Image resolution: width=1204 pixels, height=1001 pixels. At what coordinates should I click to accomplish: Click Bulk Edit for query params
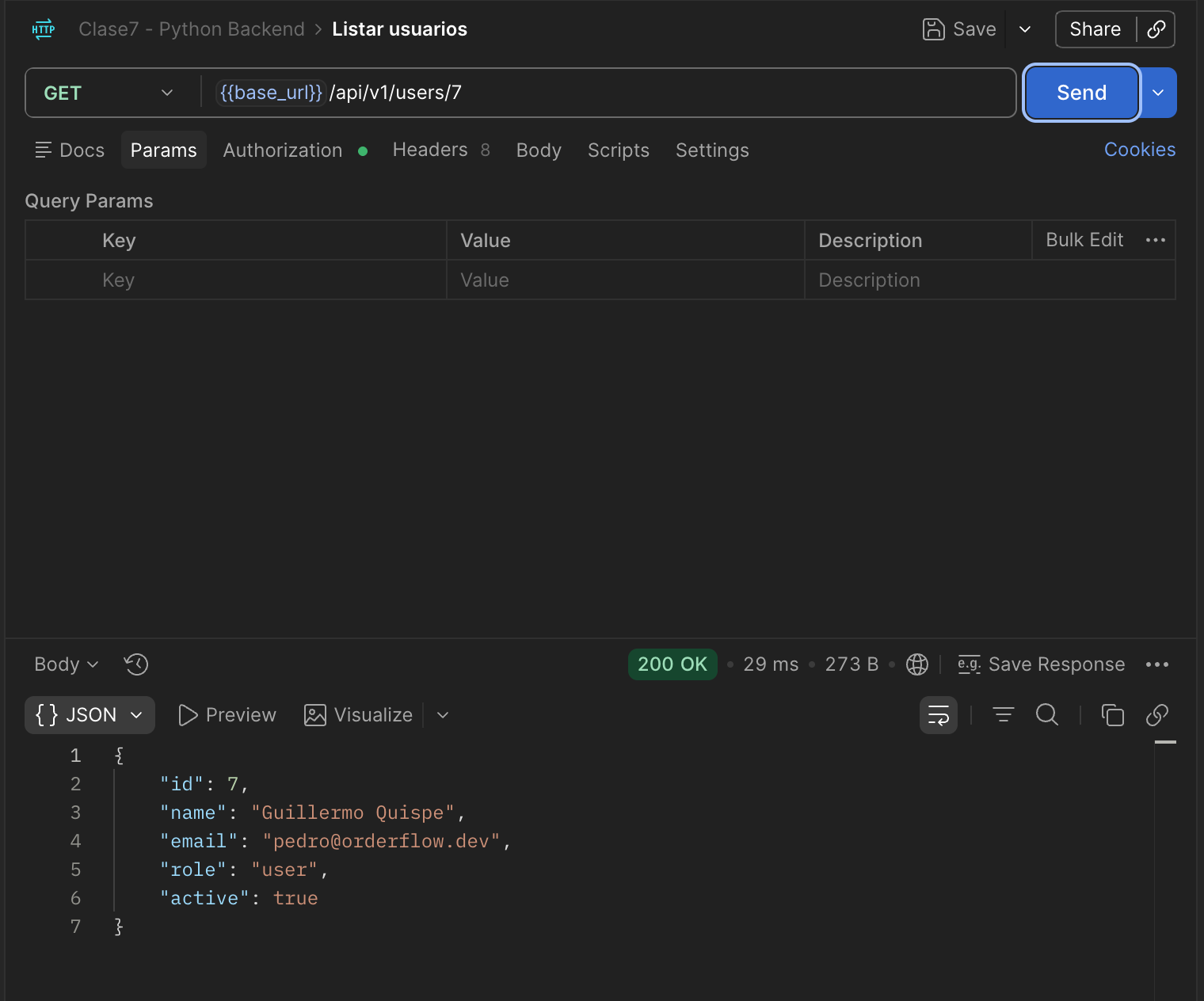1085,240
